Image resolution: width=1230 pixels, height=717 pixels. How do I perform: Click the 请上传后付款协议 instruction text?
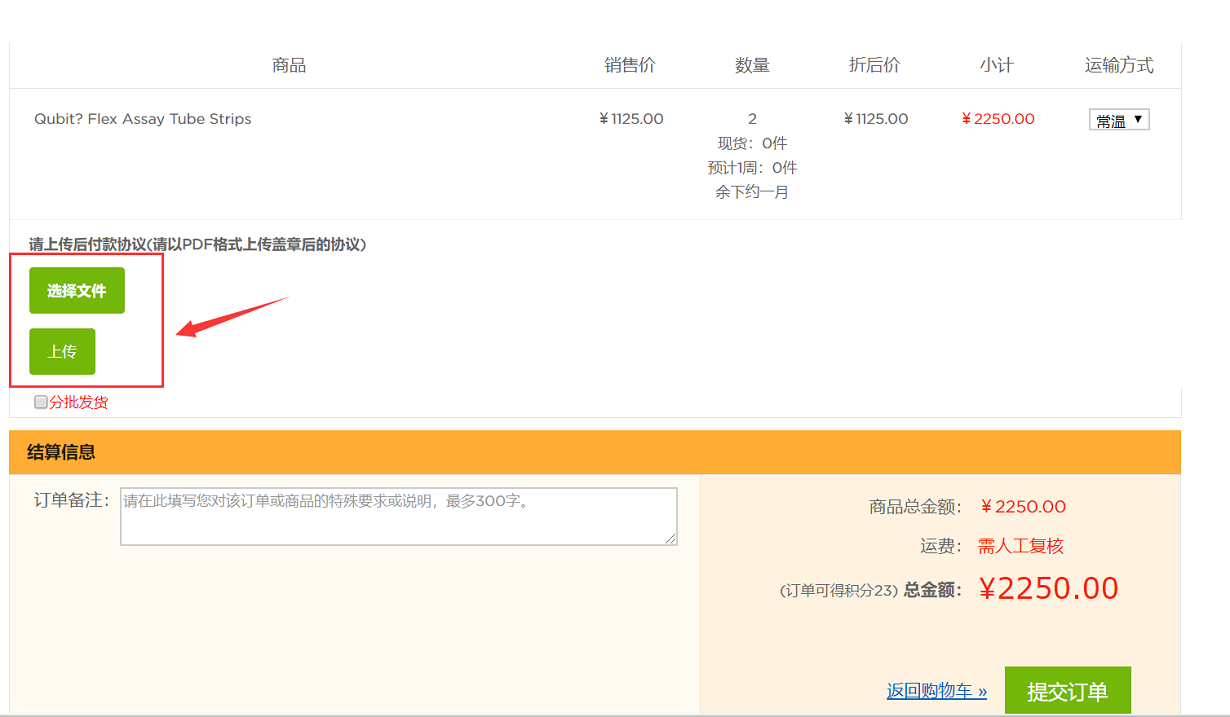(x=197, y=244)
